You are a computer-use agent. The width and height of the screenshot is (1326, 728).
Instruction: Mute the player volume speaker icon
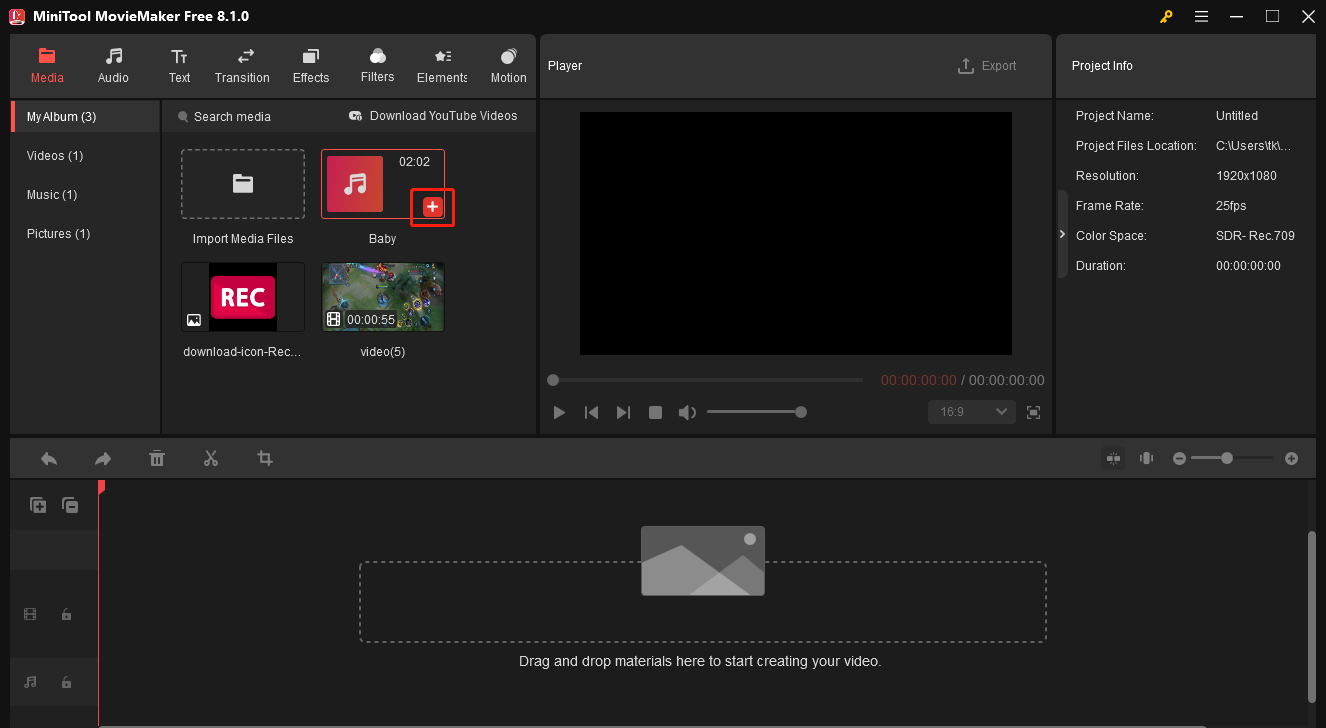pos(687,412)
